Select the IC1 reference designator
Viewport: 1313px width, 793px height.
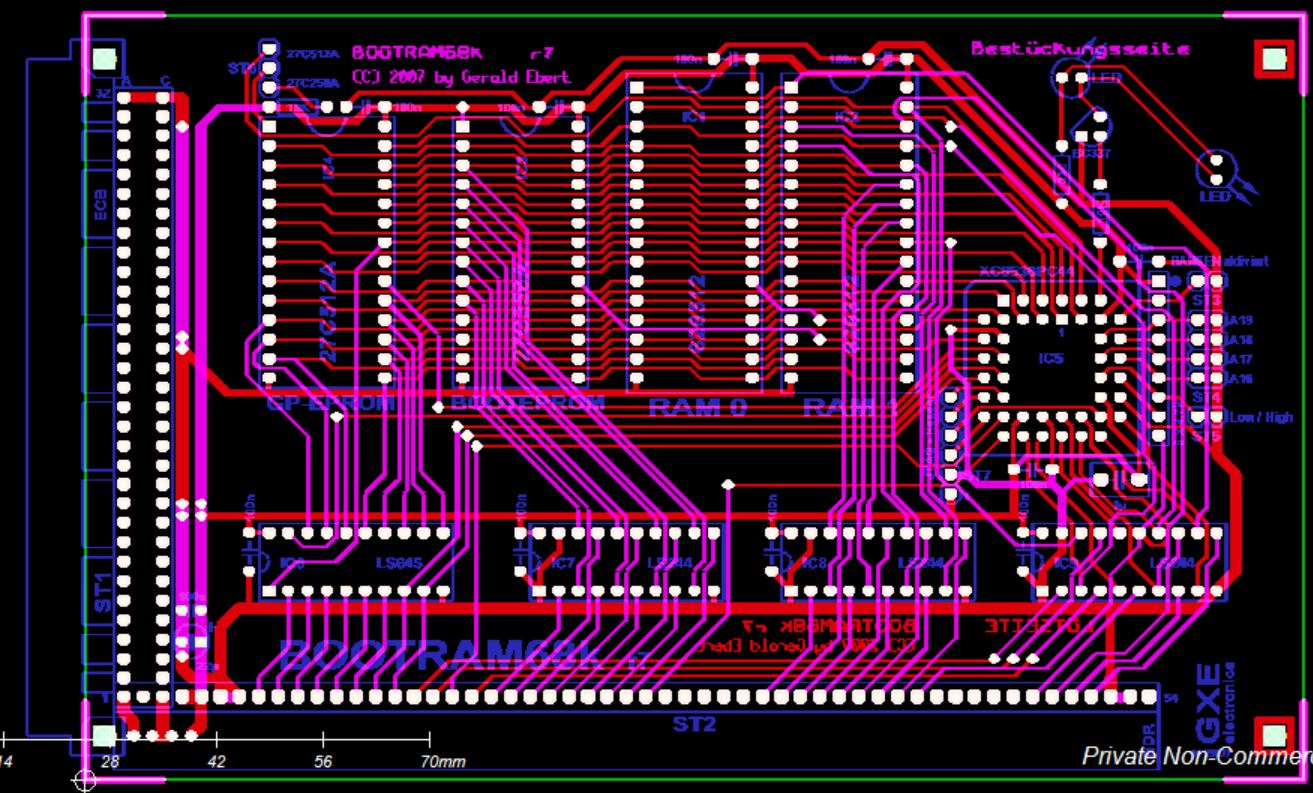point(695,117)
